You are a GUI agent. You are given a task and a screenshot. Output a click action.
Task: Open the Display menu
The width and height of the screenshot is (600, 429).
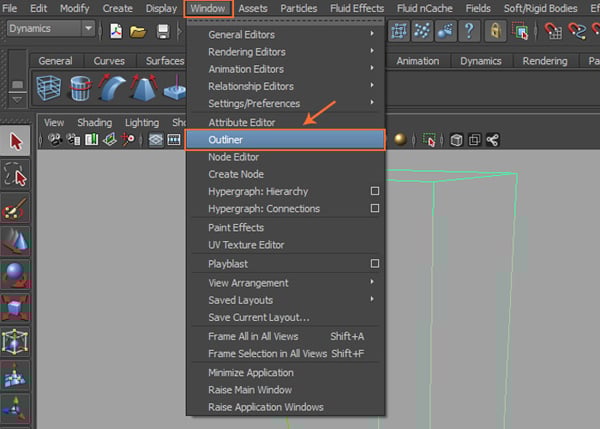tap(161, 8)
